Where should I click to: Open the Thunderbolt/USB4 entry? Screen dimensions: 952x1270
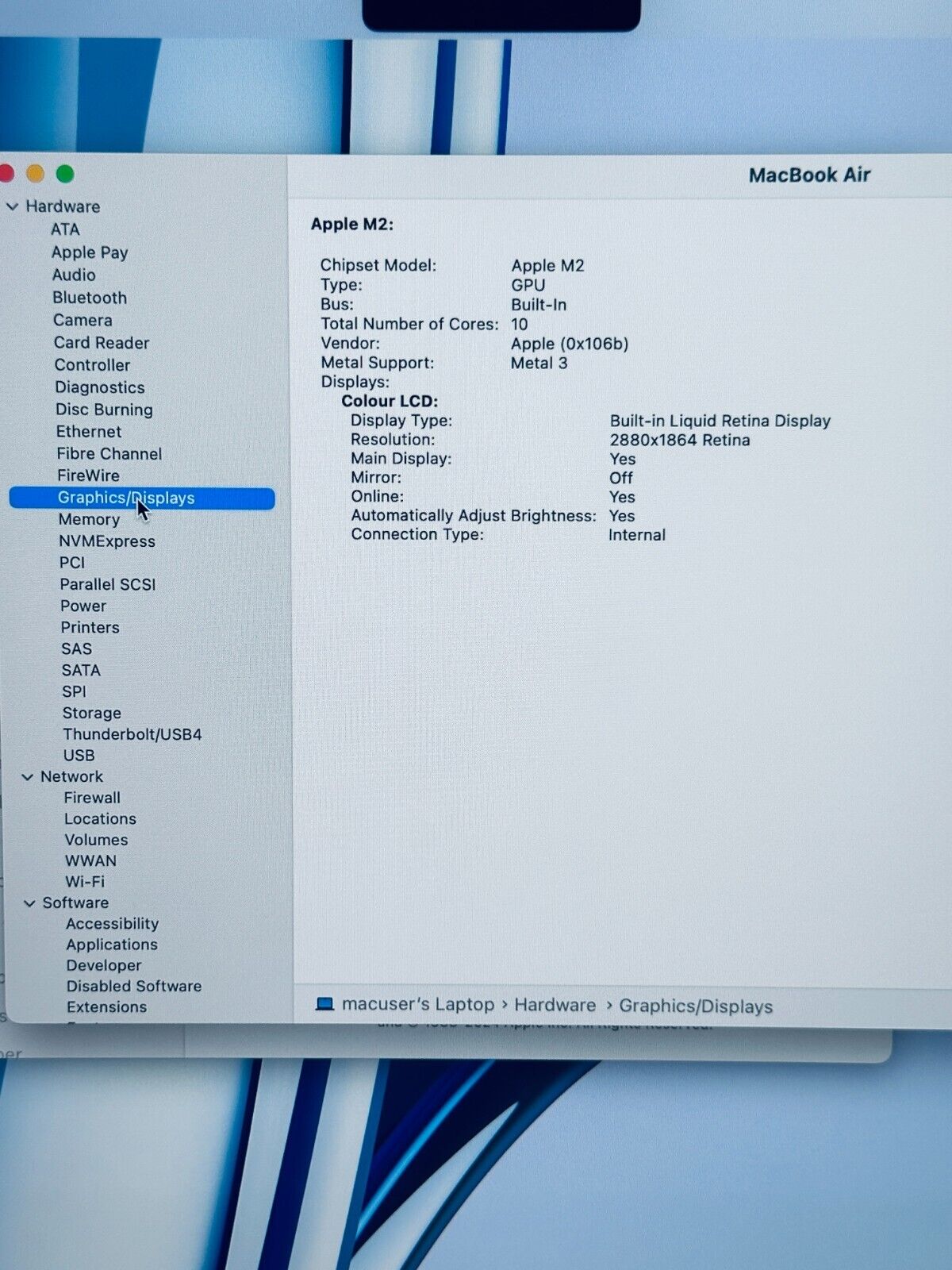[x=132, y=734]
